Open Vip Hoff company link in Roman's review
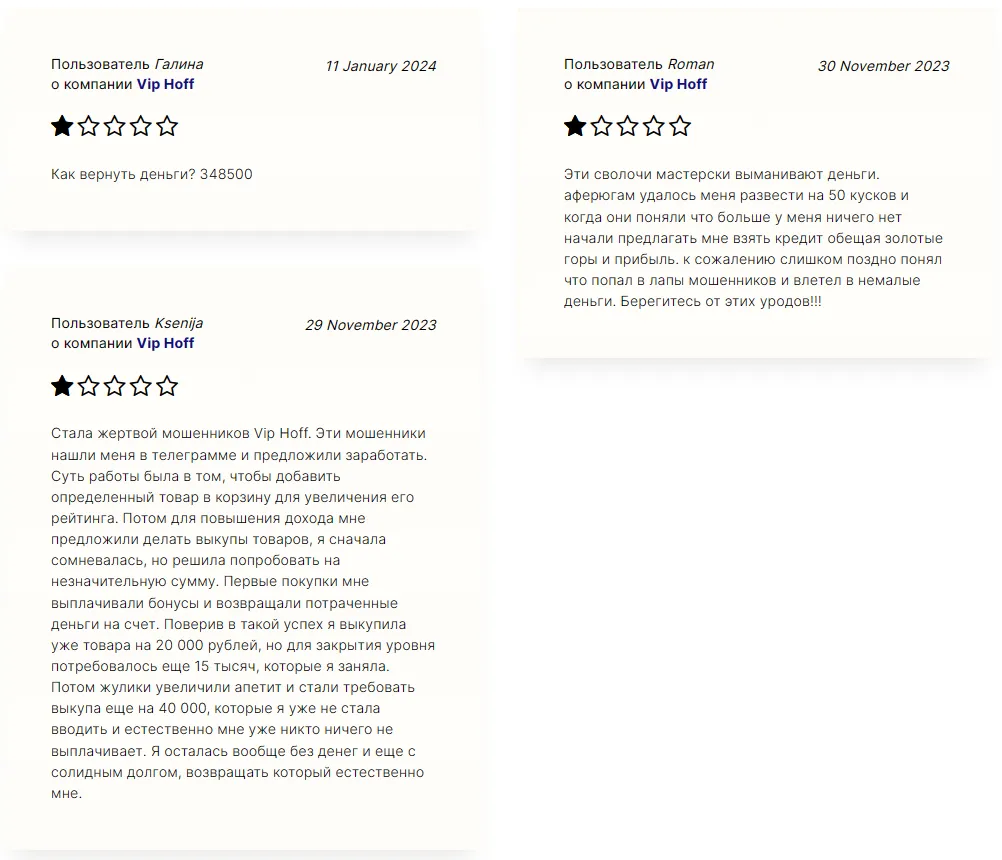This screenshot has height=860, width=1002. 678,84
